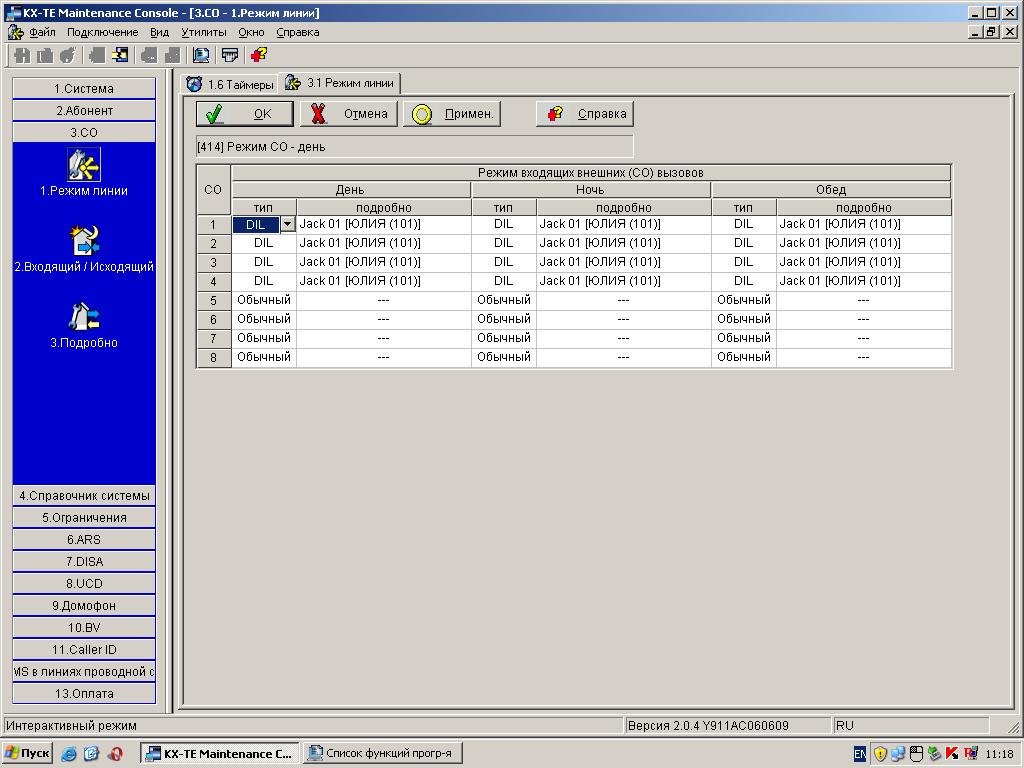Switch to 'Список функций прогр-я' taskbar window

(x=383, y=754)
